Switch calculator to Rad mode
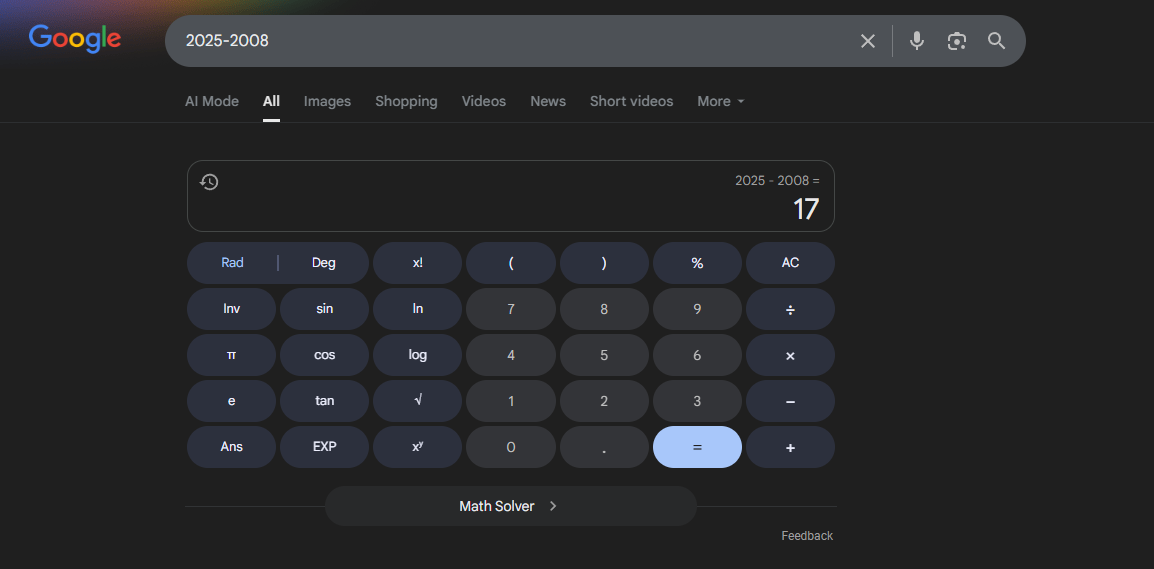Image resolution: width=1154 pixels, height=569 pixels. 233,263
